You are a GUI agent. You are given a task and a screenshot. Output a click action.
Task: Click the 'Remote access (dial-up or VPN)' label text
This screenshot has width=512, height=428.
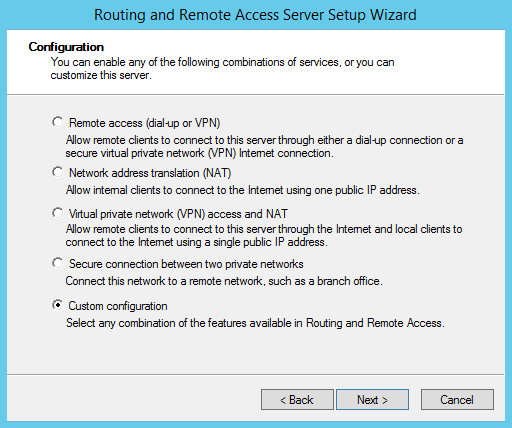tap(144, 123)
